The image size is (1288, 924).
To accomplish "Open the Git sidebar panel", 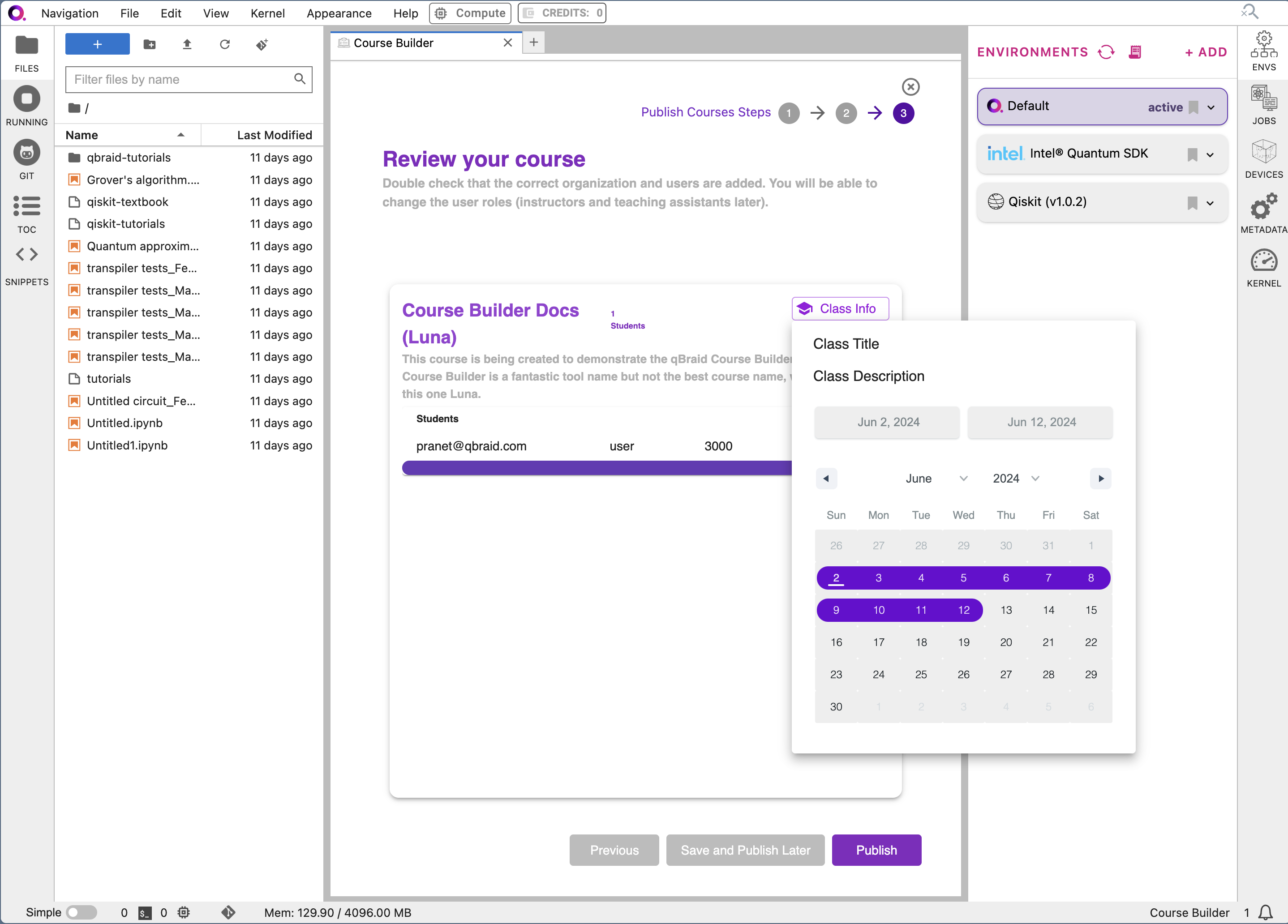I will click(27, 159).
